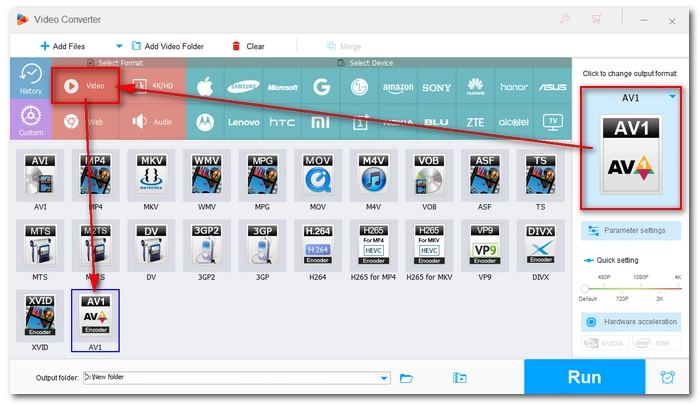
Task: Pick the M4V format icon
Action: [x=374, y=175]
